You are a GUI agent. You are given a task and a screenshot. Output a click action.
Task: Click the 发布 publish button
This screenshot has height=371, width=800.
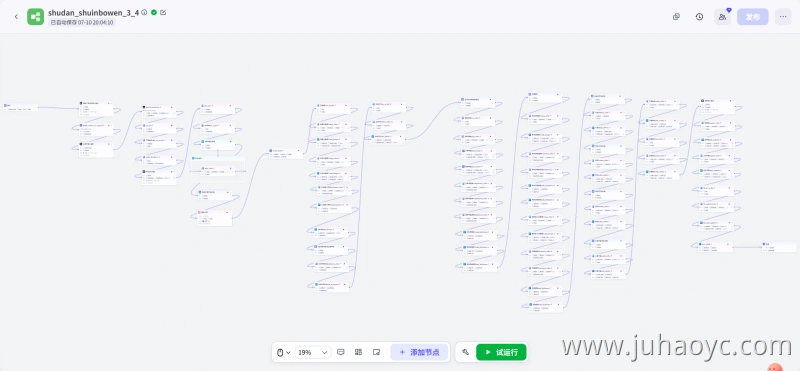click(753, 17)
